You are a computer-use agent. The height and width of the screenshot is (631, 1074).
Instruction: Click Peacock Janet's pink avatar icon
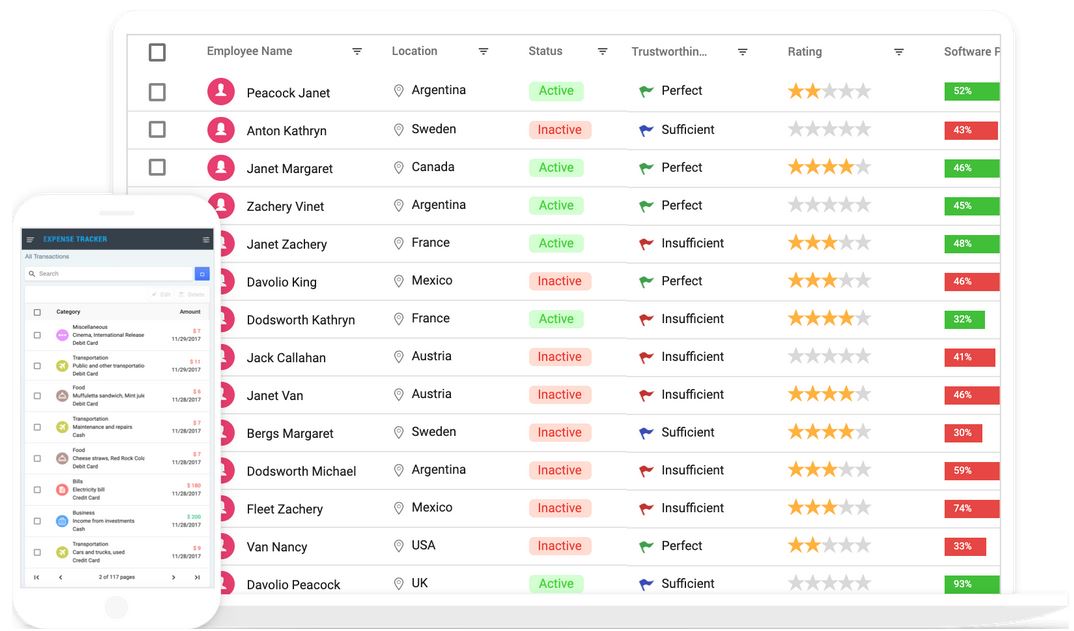221,91
